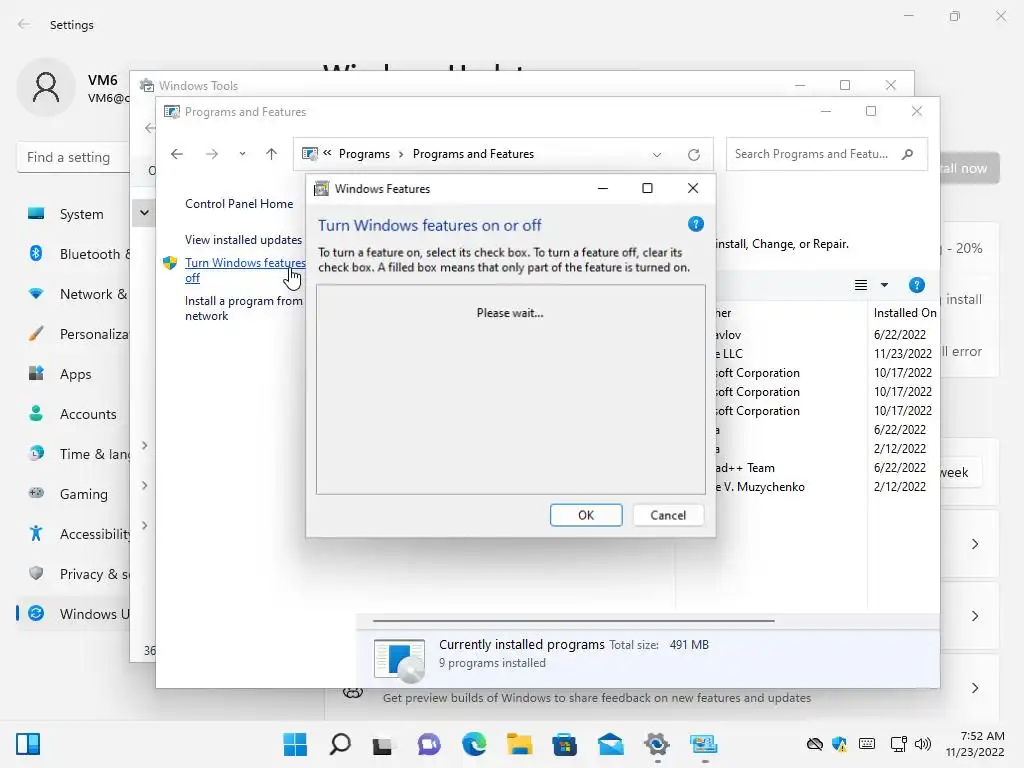Open Control Panel Home link

(x=239, y=204)
